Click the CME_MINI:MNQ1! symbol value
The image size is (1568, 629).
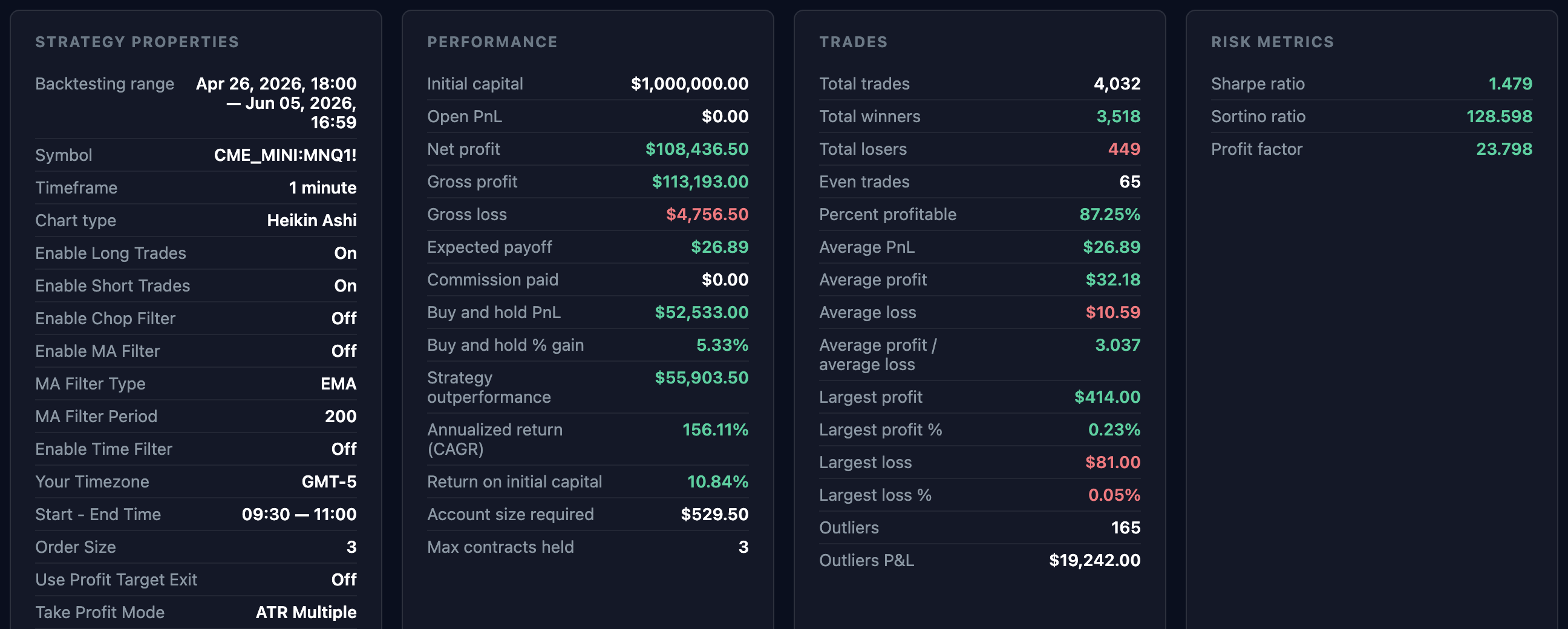coord(286,155)
